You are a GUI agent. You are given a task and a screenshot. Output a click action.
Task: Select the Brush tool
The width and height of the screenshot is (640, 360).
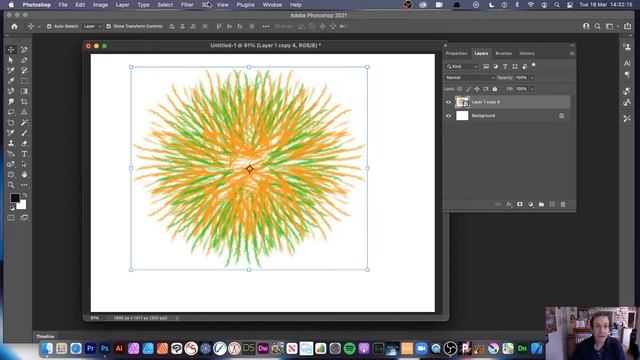tap(24, 133)
